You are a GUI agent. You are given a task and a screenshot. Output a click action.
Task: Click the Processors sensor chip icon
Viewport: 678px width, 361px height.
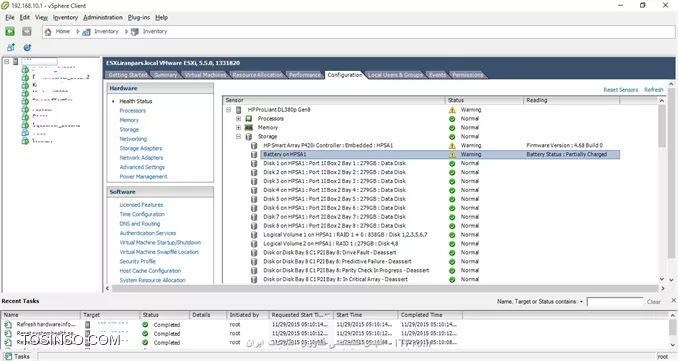coord(249,118)
